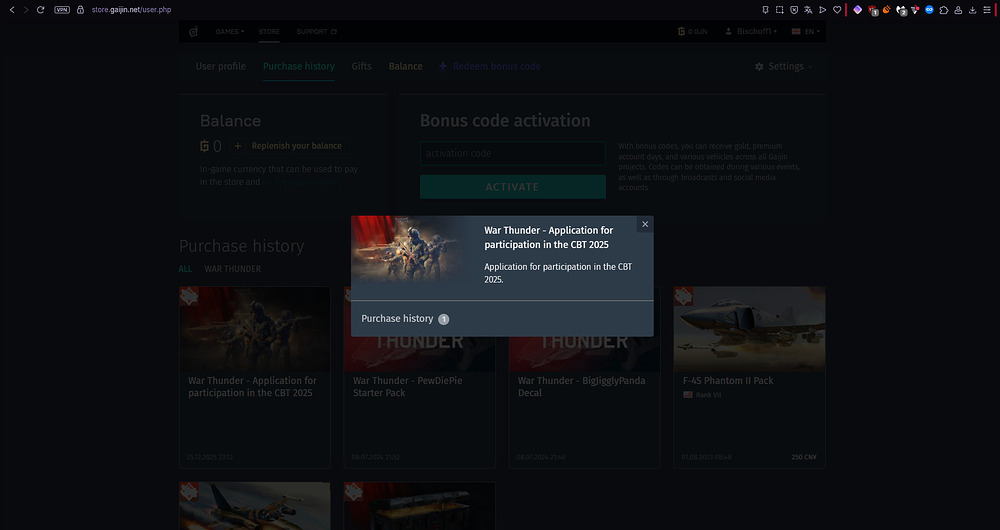Click into the activation code field
1000x530 pixels.
coord(512,154)
